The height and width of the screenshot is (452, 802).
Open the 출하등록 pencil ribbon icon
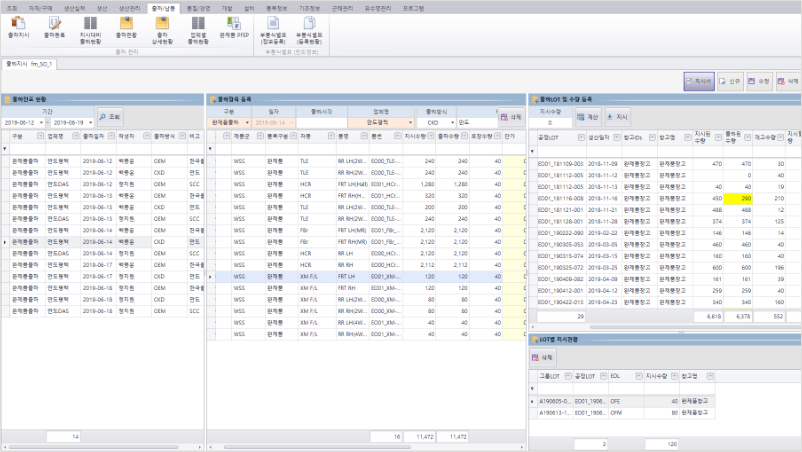[54, 28]
